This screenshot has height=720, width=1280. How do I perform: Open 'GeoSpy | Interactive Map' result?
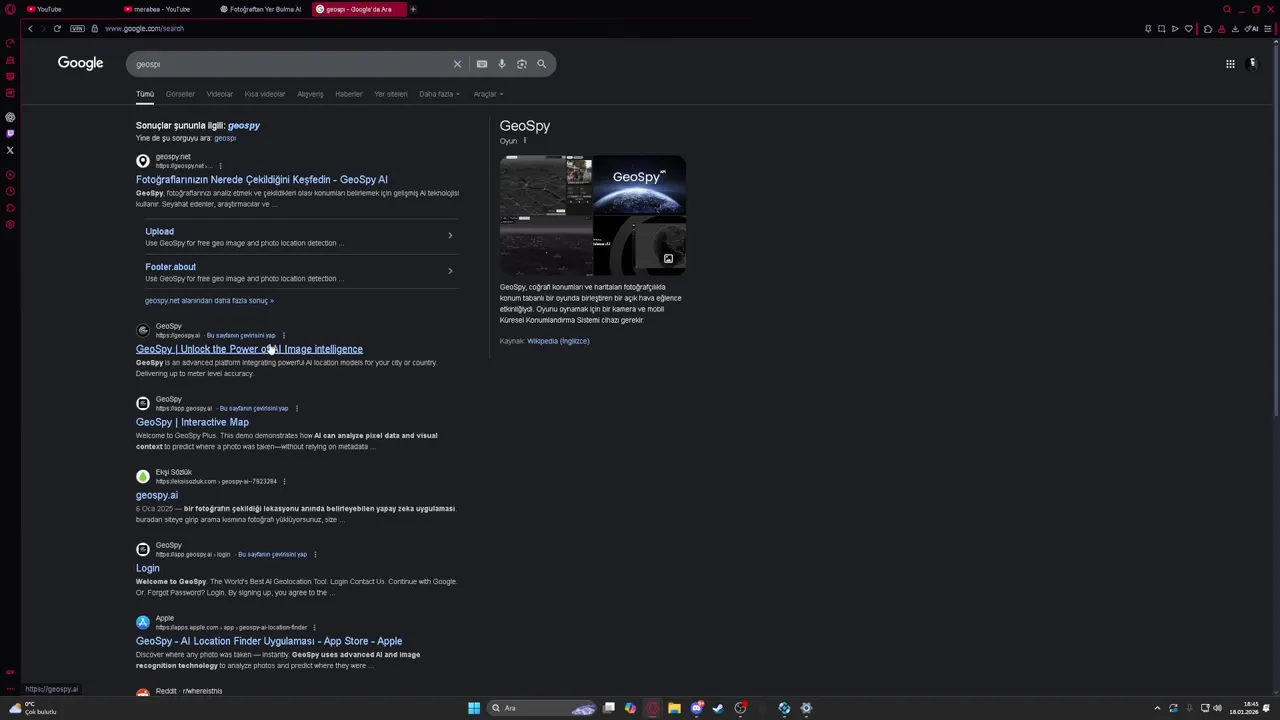coord(192,422)
